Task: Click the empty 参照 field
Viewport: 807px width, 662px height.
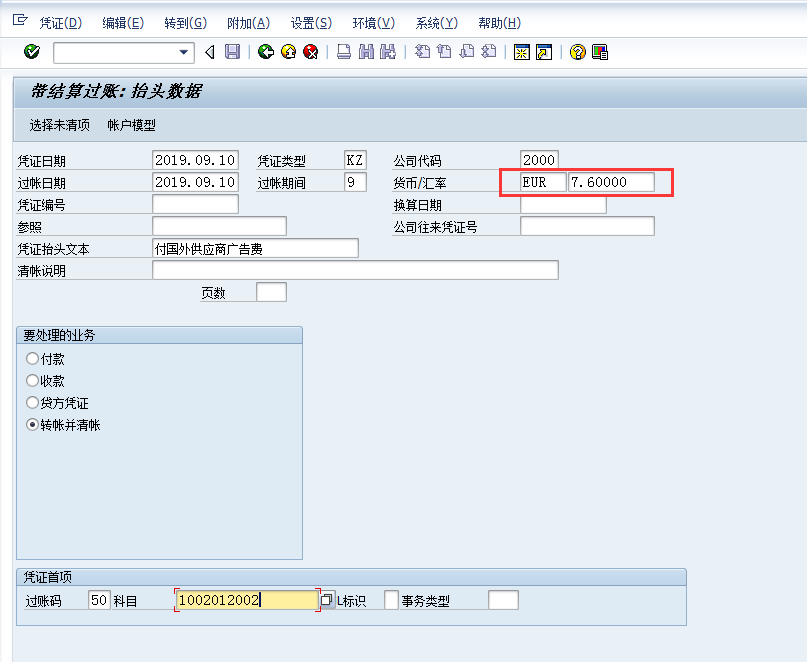Action: point(219,226)
